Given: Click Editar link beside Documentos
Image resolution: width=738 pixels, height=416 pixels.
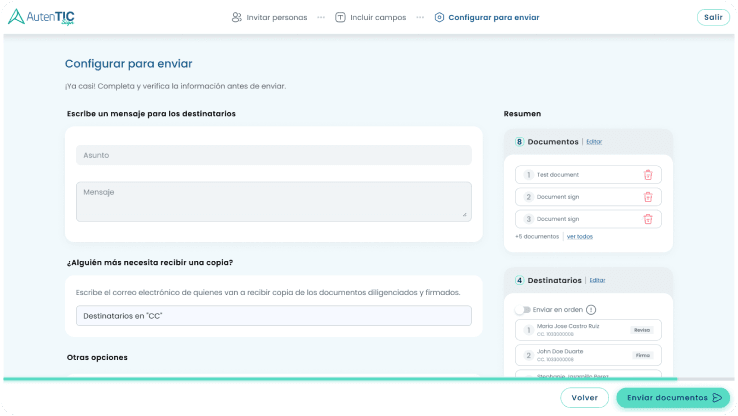Looking at the screenshot, I should click(594, 142).
